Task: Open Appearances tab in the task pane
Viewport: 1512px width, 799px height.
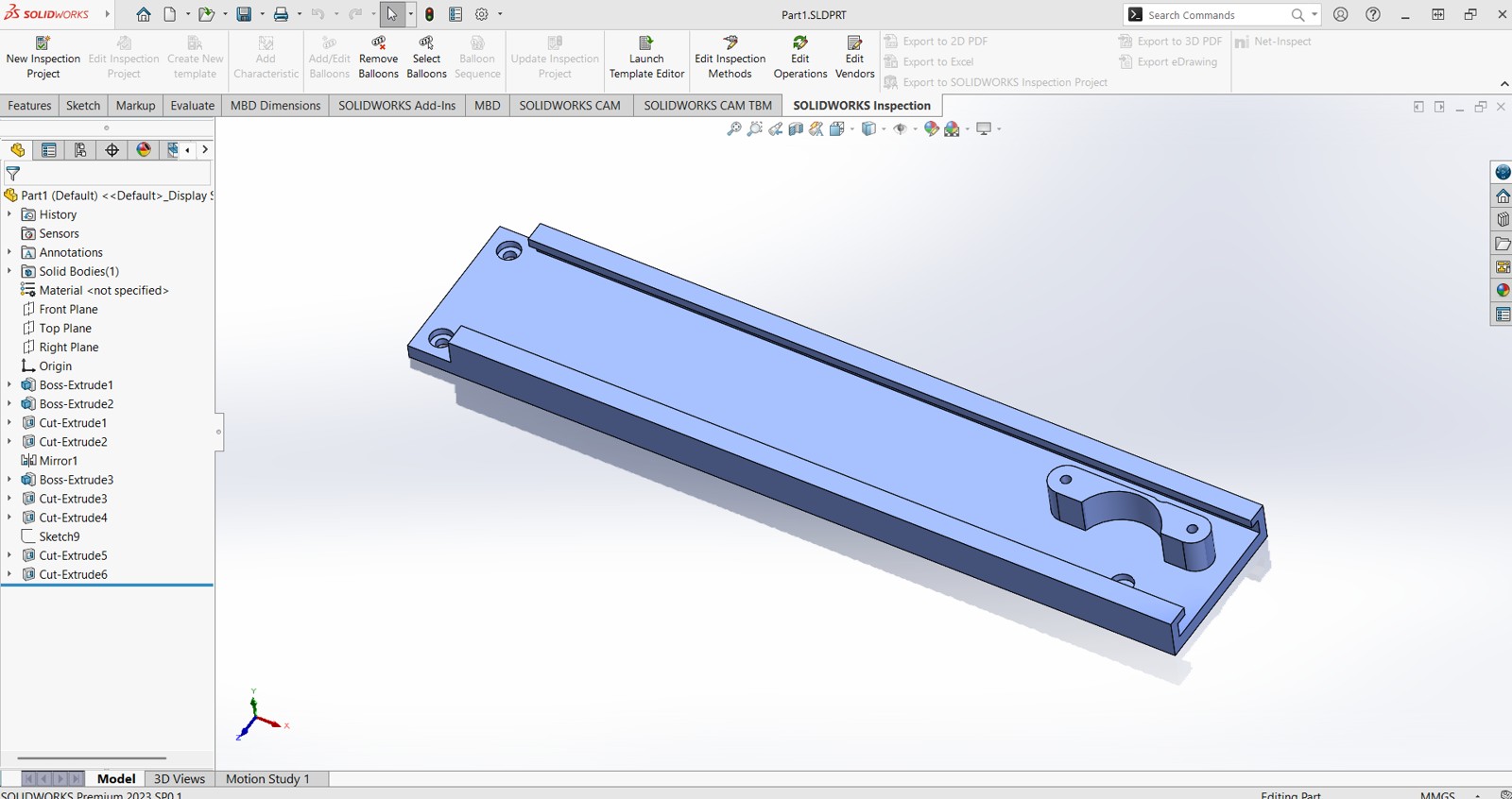Action: coord(1503,290)
